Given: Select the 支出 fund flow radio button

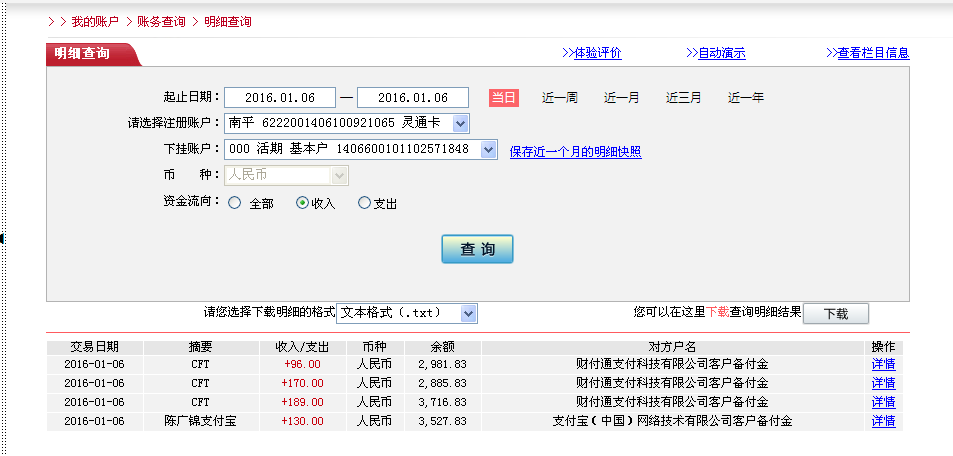Looking at the screenshot, I should (364, 203).
